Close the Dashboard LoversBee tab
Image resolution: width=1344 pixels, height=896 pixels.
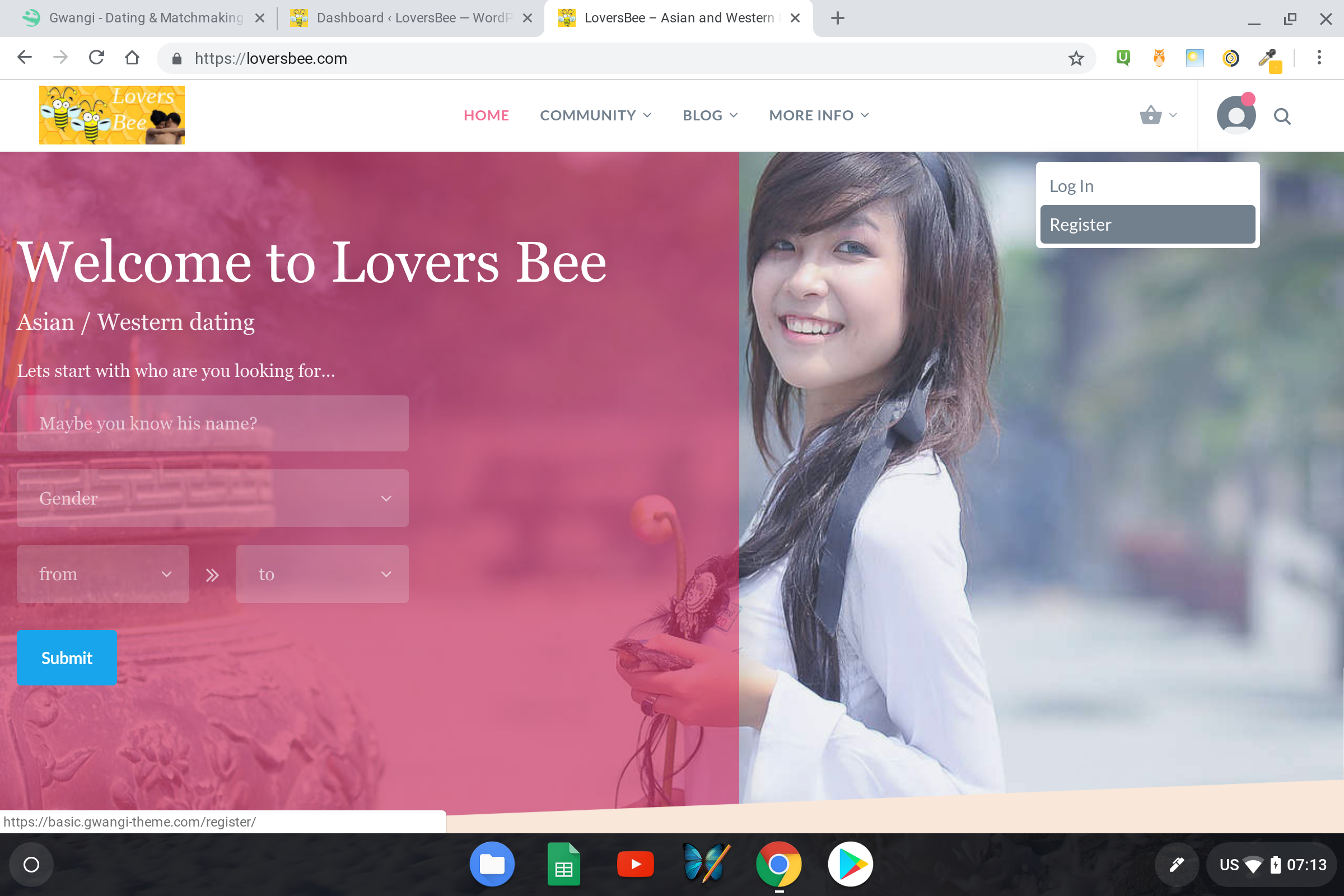pos(528,18)
